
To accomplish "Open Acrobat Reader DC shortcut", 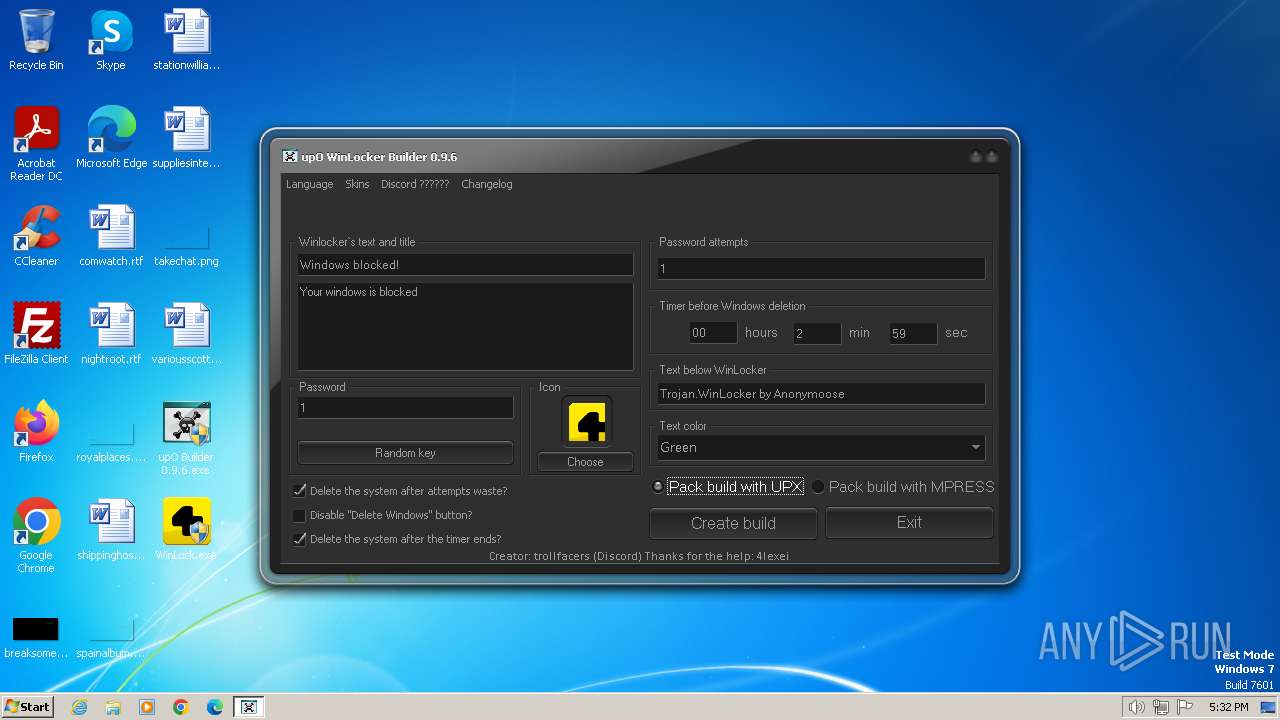I will click(x=36, y=144).
